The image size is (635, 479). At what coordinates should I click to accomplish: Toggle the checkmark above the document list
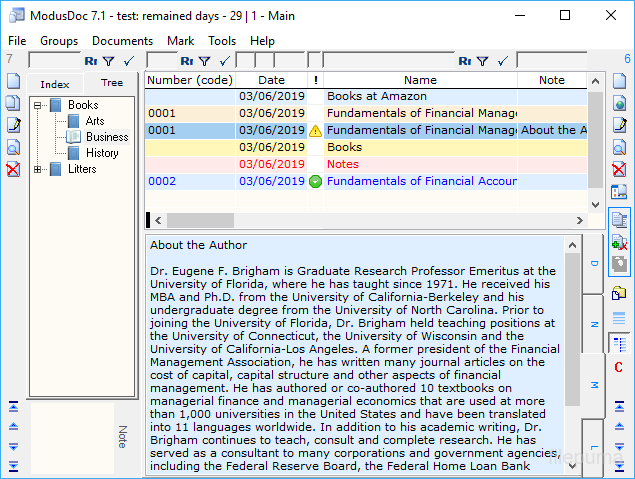point(222,61)
